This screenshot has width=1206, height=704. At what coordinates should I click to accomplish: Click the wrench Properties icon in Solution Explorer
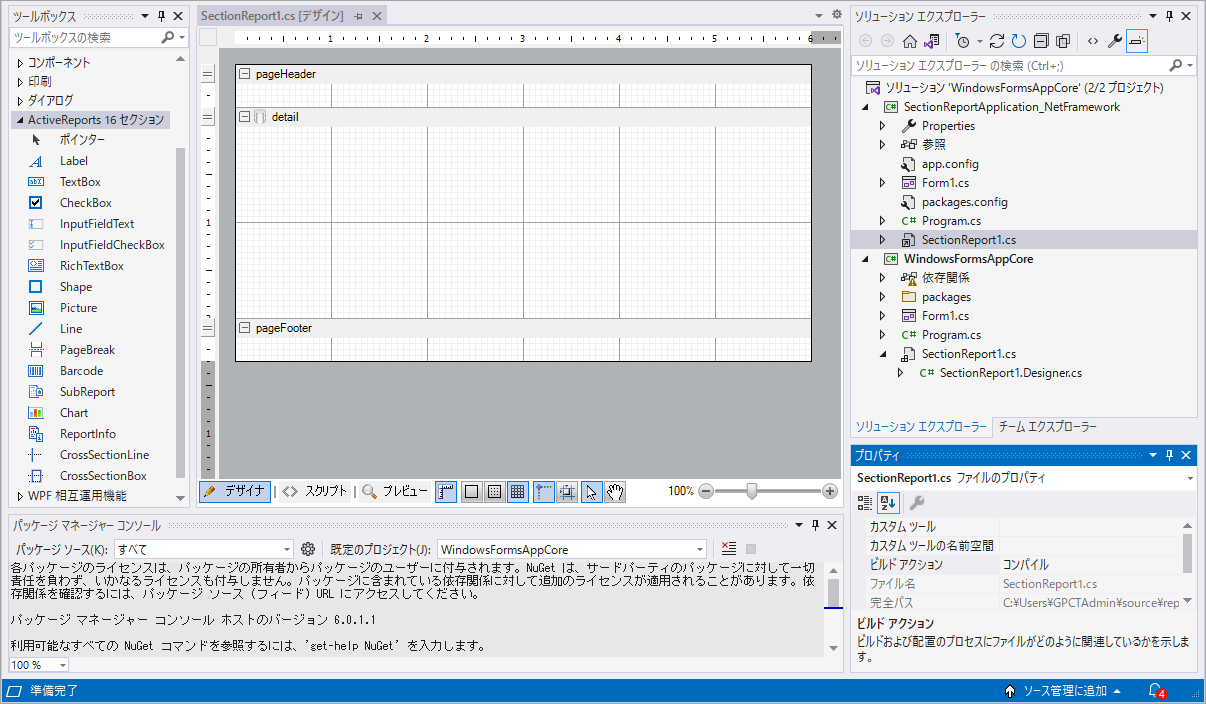[1114, 41]
